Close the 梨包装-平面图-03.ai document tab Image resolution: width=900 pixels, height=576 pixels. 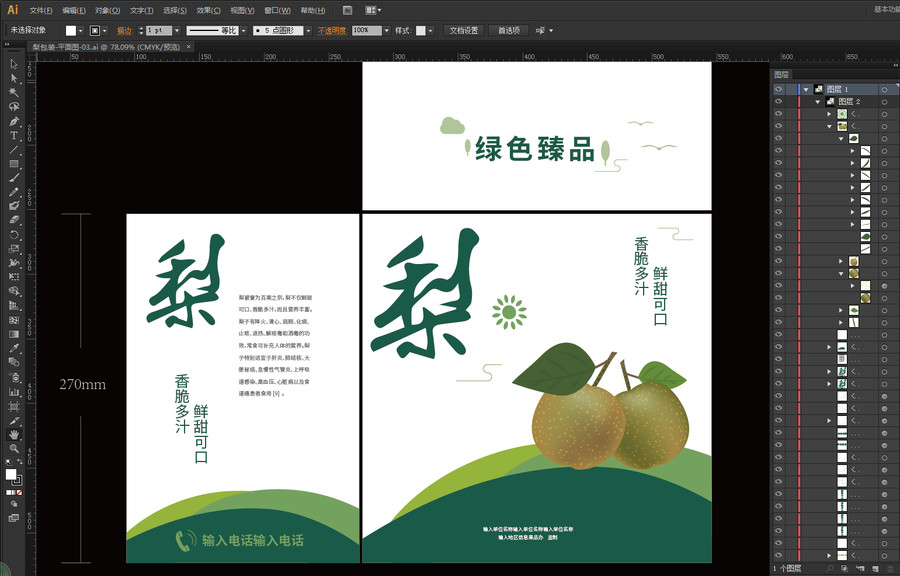pyautogui.click(x=188, y=46)
